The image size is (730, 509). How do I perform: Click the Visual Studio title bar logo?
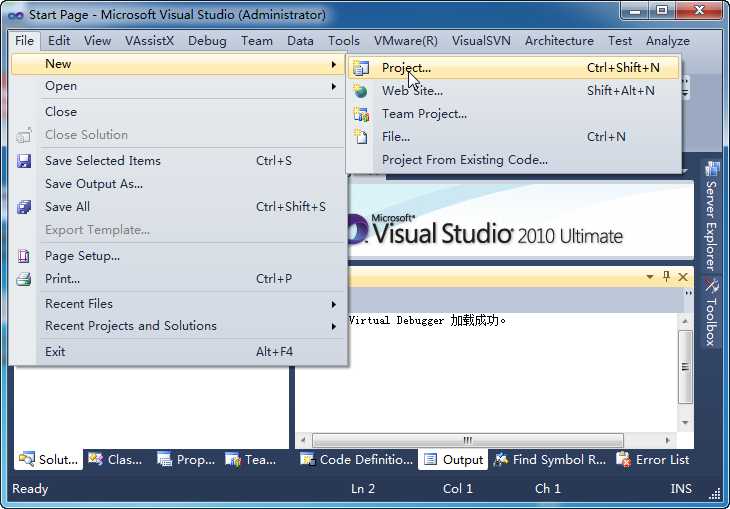16,15
